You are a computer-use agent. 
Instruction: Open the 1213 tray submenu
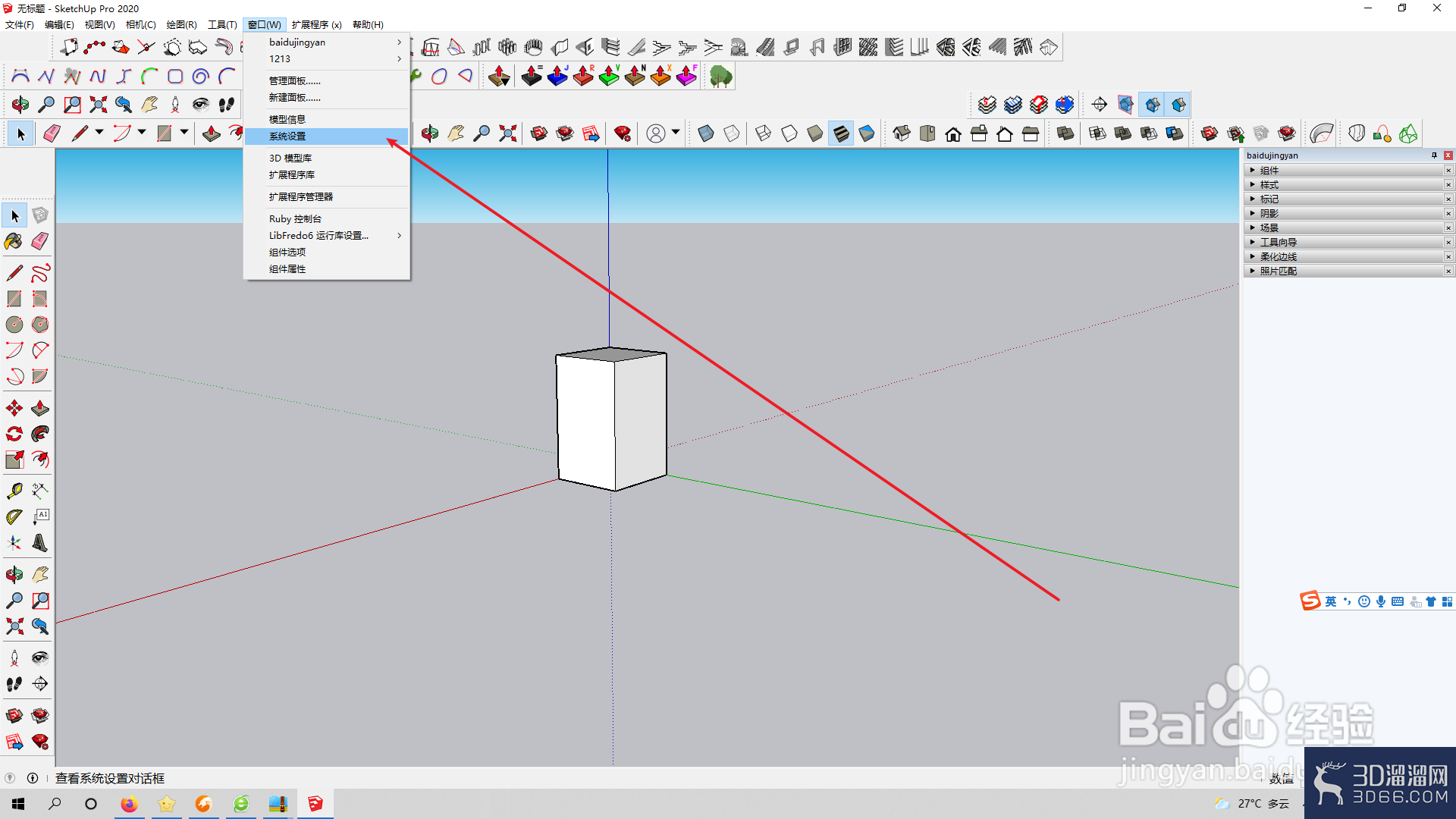pos(327,59)
